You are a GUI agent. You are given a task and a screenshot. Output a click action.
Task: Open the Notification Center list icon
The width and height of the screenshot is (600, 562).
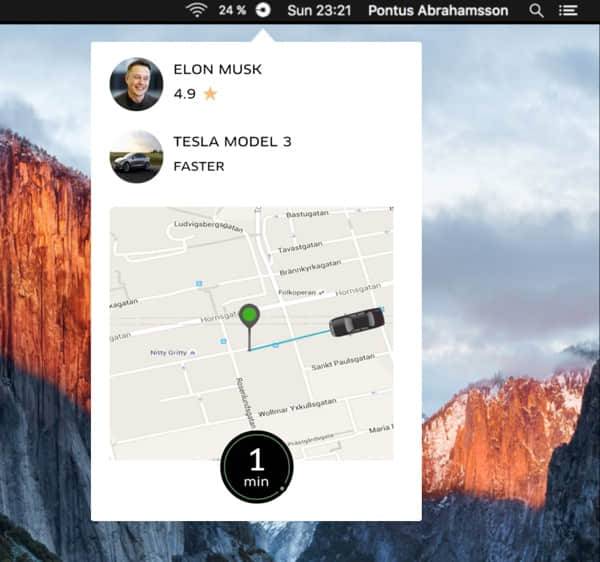[568, 10]
